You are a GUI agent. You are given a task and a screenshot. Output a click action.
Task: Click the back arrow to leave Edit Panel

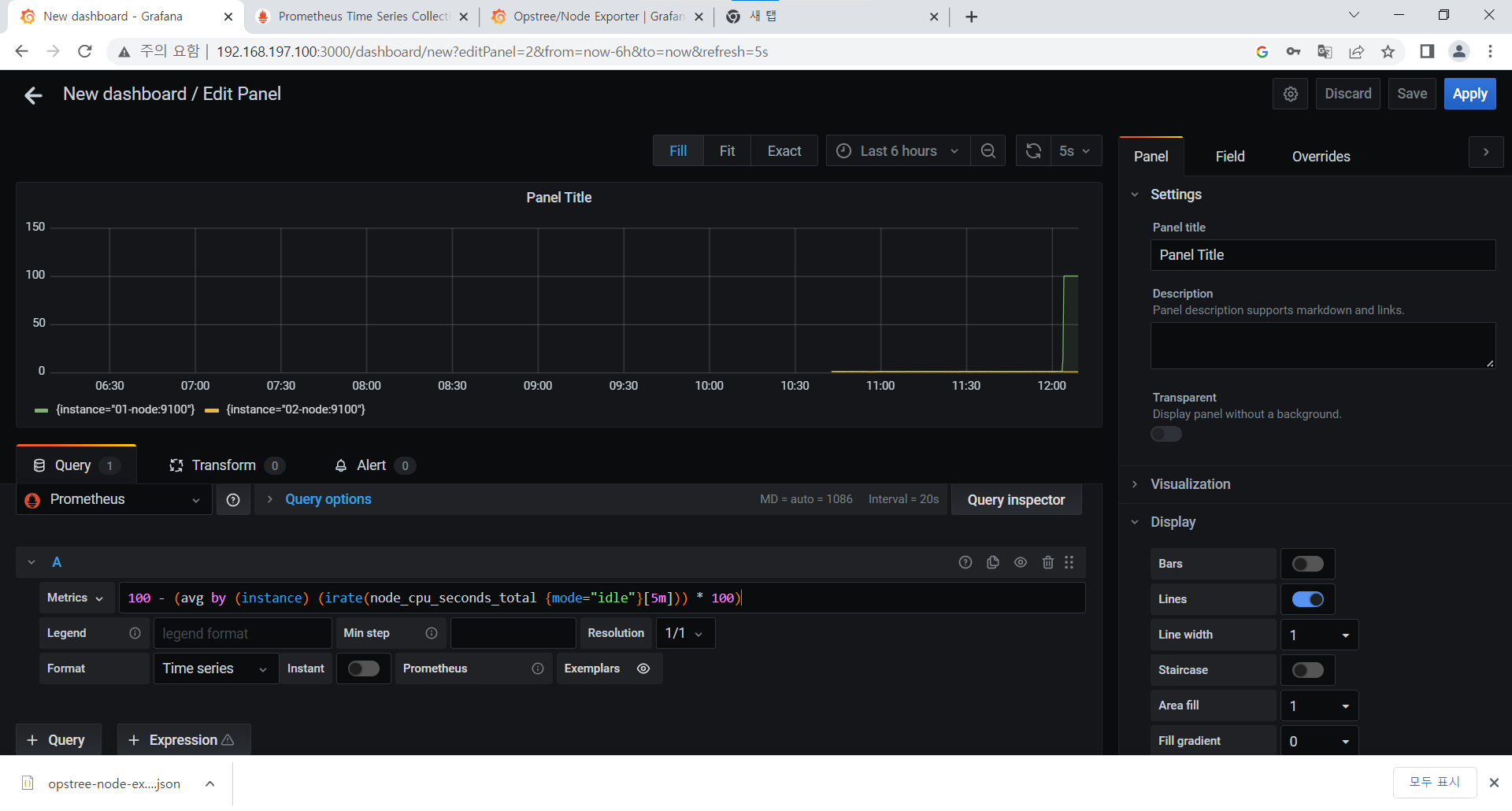33,95
